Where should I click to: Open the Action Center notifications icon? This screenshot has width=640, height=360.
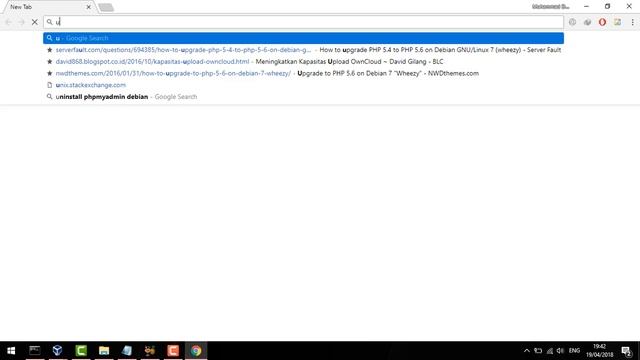[x=627, y=351]
